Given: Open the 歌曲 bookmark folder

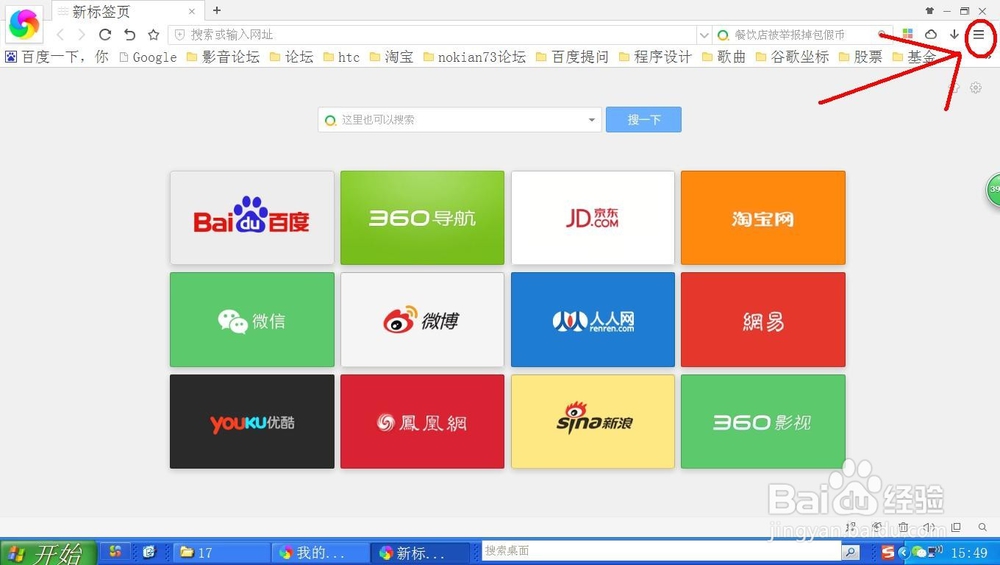Looking at the screenshot, I should pyautogui.click(x=724, y=57).
